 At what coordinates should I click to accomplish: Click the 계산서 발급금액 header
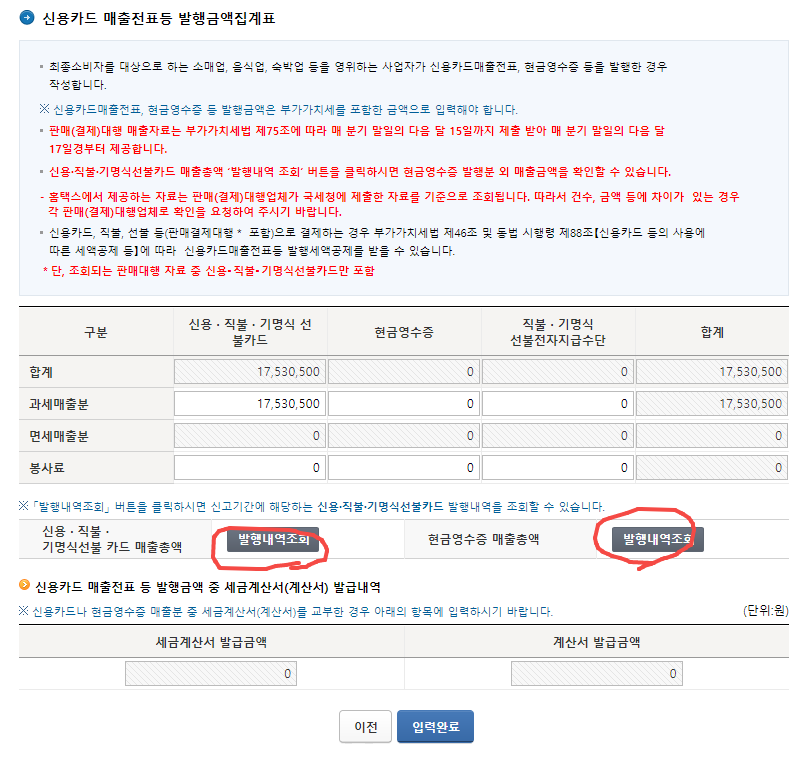(x=596, y=642)
